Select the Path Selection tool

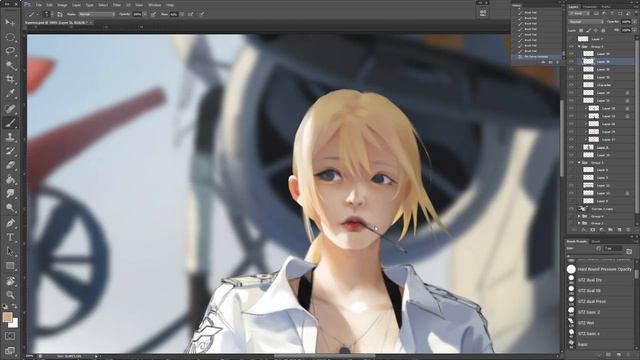pos(10,251)
